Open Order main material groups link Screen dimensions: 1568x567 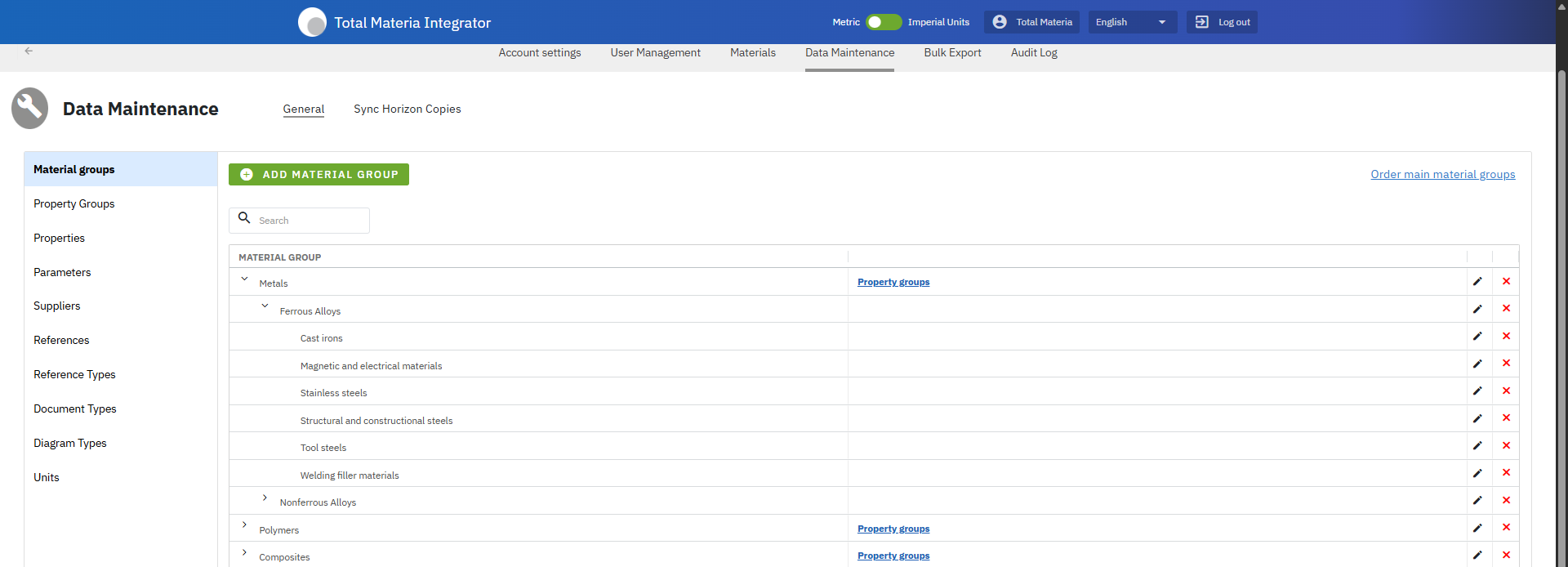[1442, 175]
